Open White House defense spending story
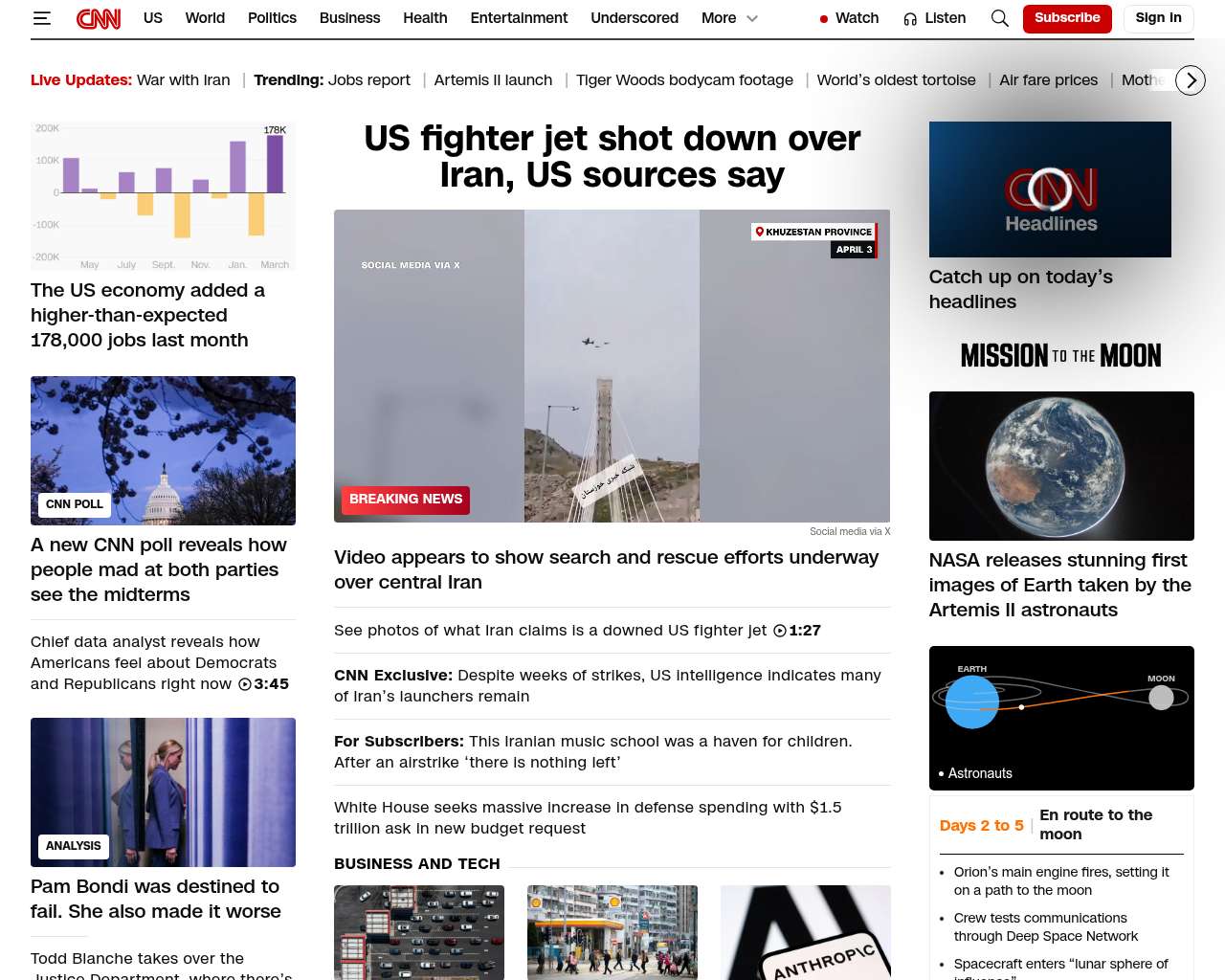The width and height of the screenshot is (1225, 980). point(588,817)
